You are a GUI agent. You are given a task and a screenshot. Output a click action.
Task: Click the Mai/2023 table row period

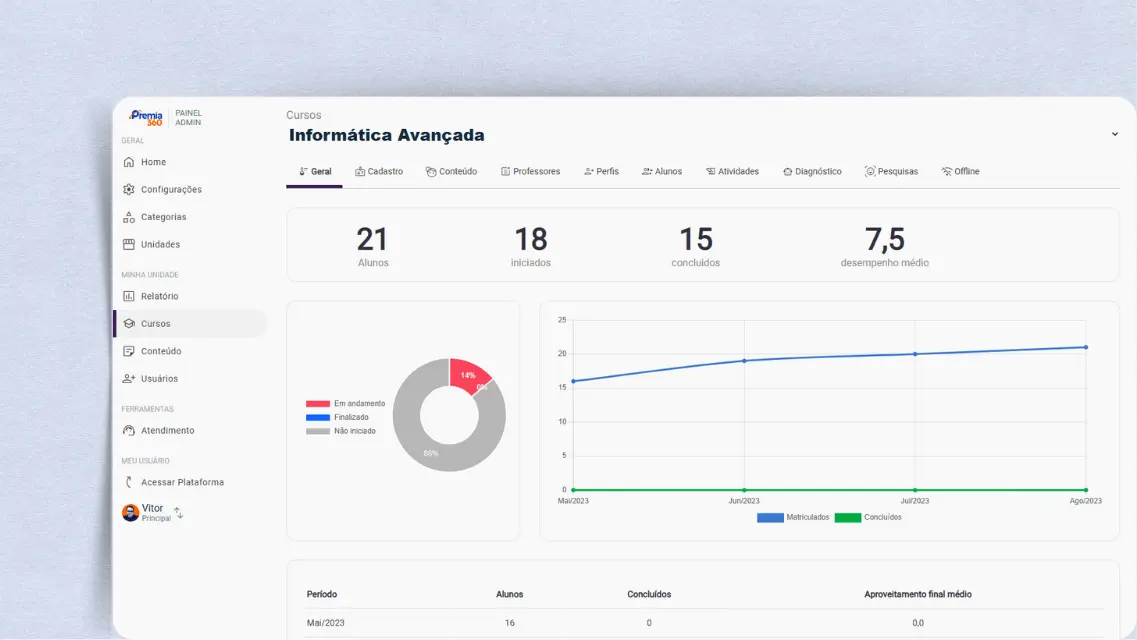point(326,623)
